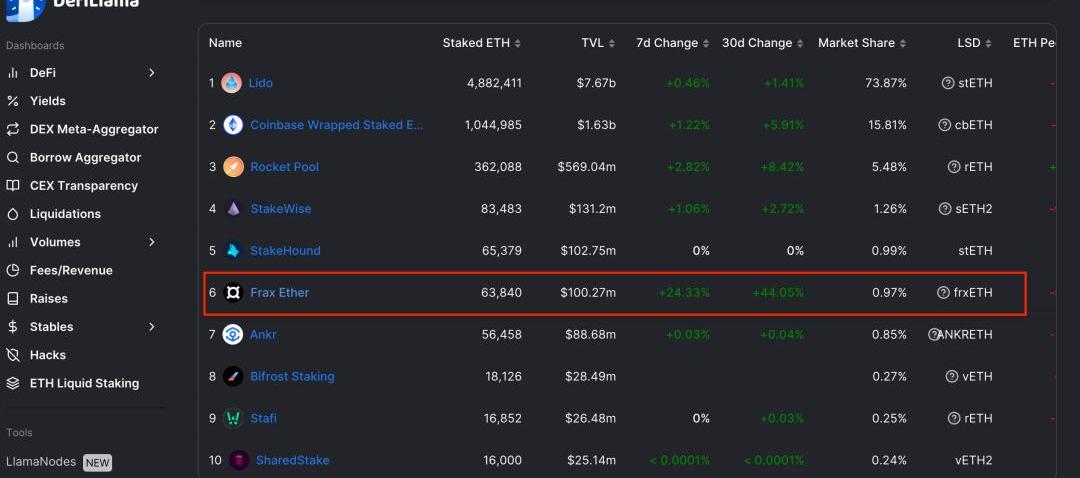The height and width of the screenshot is (478, 1080).
Task: Click Frax Ether's $100.27m TVL value
Action: (588, 293)
